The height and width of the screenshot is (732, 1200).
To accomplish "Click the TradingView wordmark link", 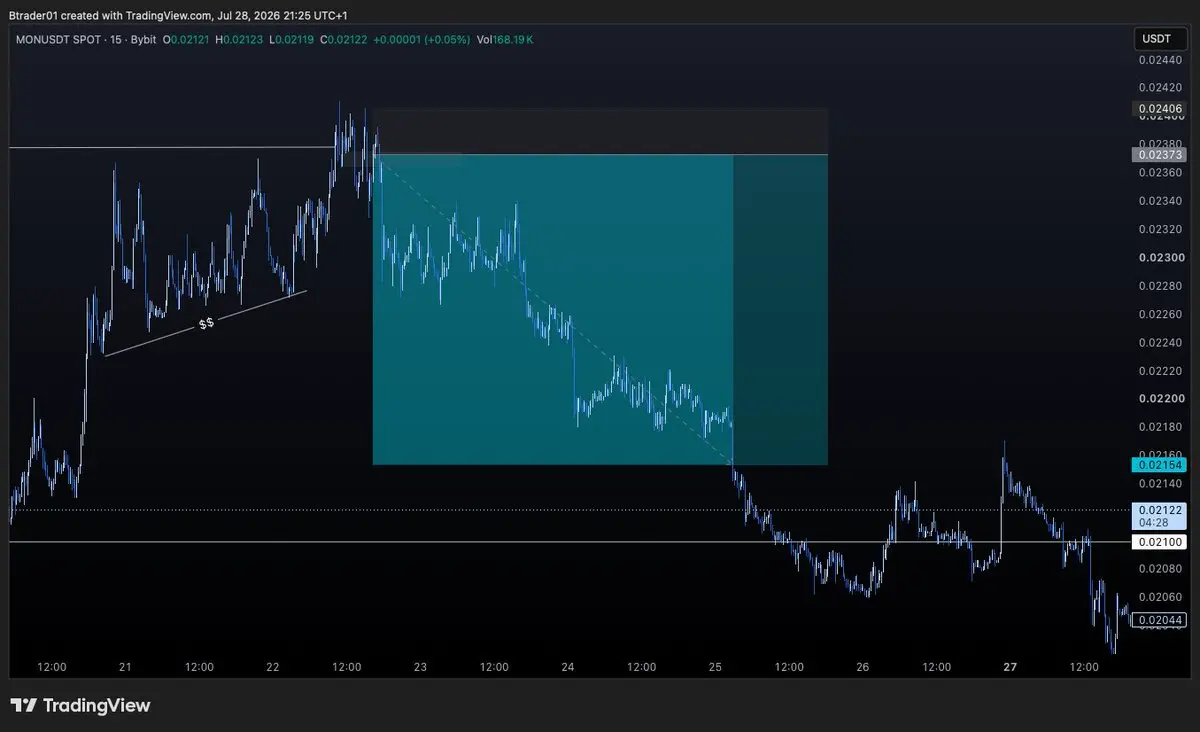I will point(96,705).
